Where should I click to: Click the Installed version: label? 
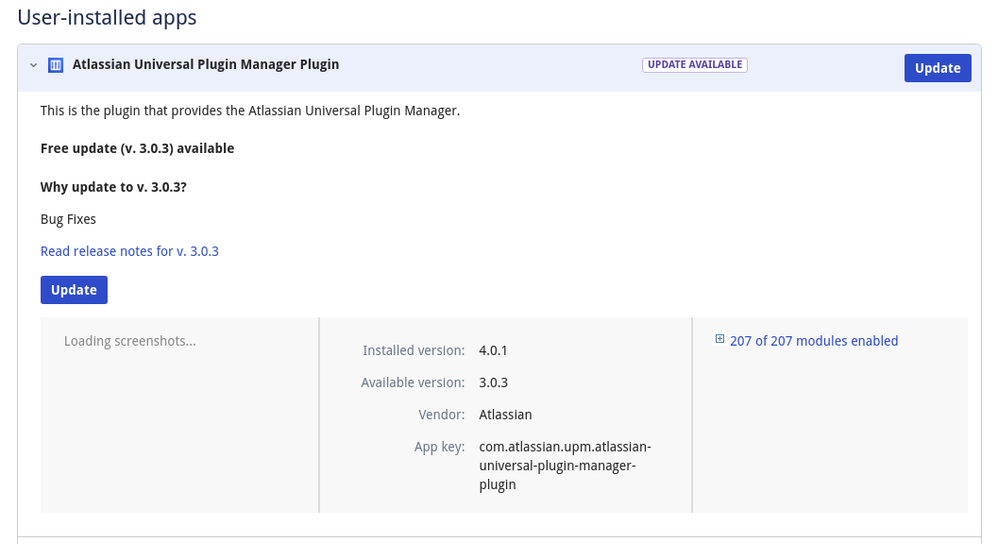click(414, 351)
